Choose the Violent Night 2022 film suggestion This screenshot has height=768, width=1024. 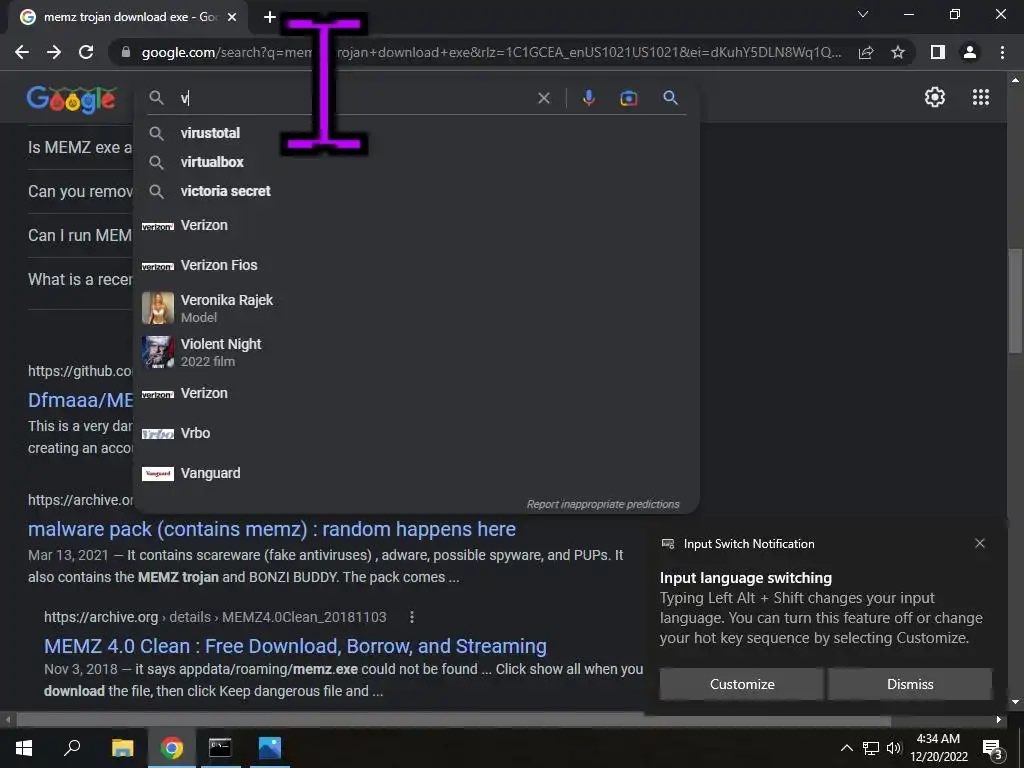pos(416,352)
